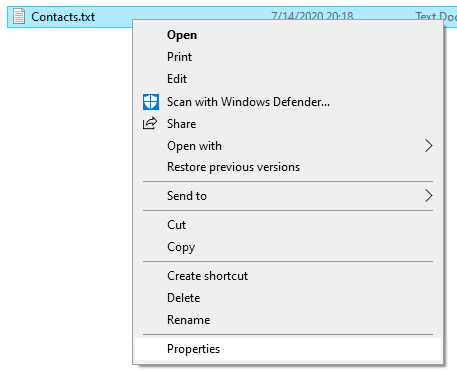Image resolution: width=457 pixels, height=371 pixels.
Task: Choose Edit from the context menu
Action: point(288,79)
